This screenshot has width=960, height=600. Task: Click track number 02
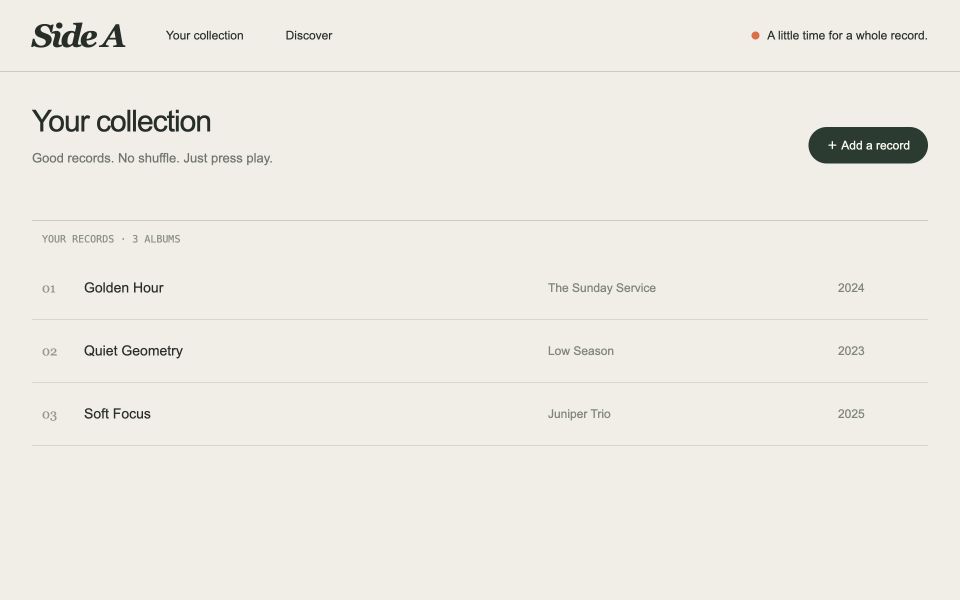[x=49, y=351]
